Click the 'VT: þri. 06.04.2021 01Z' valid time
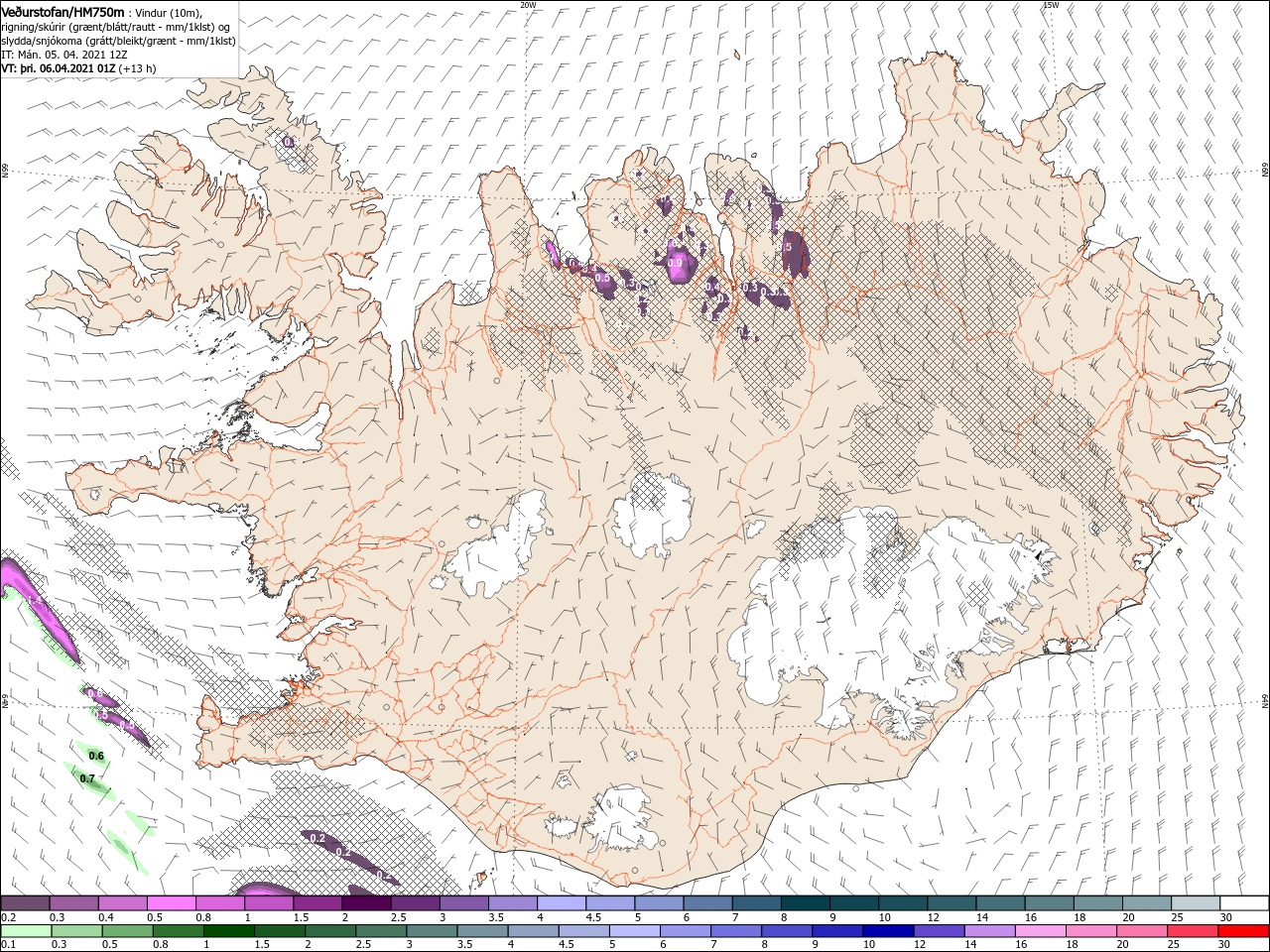This screenshot has height=952, width=1270. tap(60, 68)
